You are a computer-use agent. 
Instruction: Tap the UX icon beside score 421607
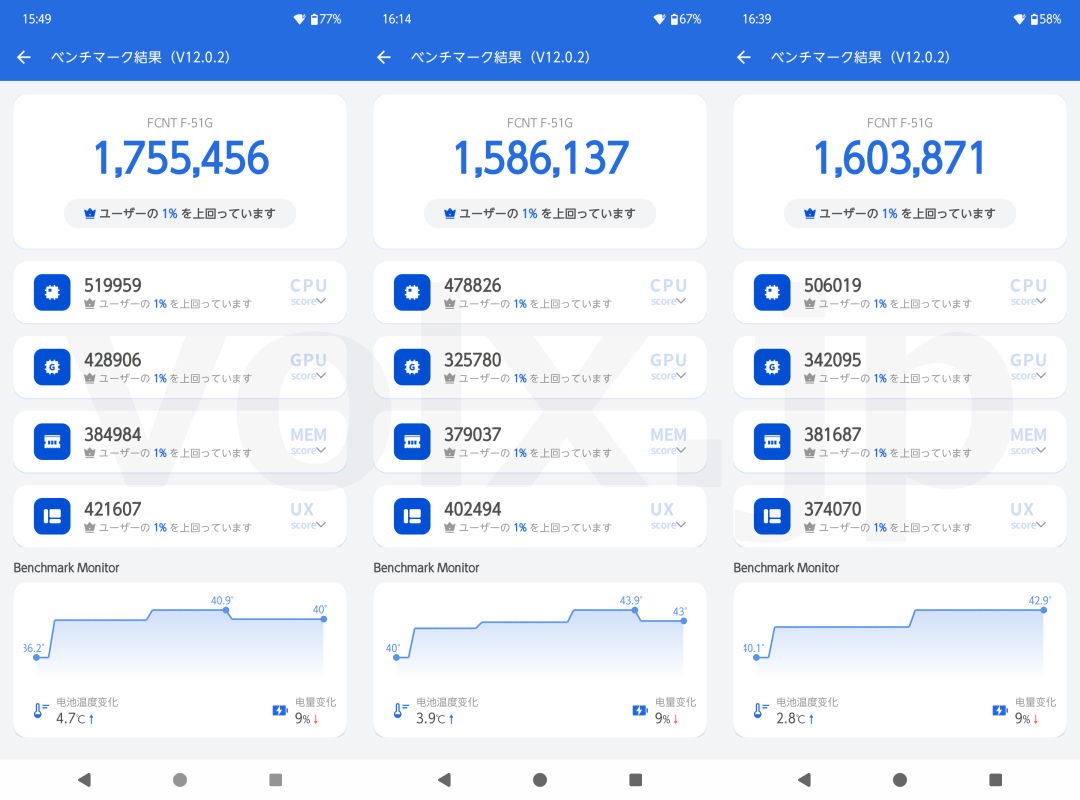[52, 516]
